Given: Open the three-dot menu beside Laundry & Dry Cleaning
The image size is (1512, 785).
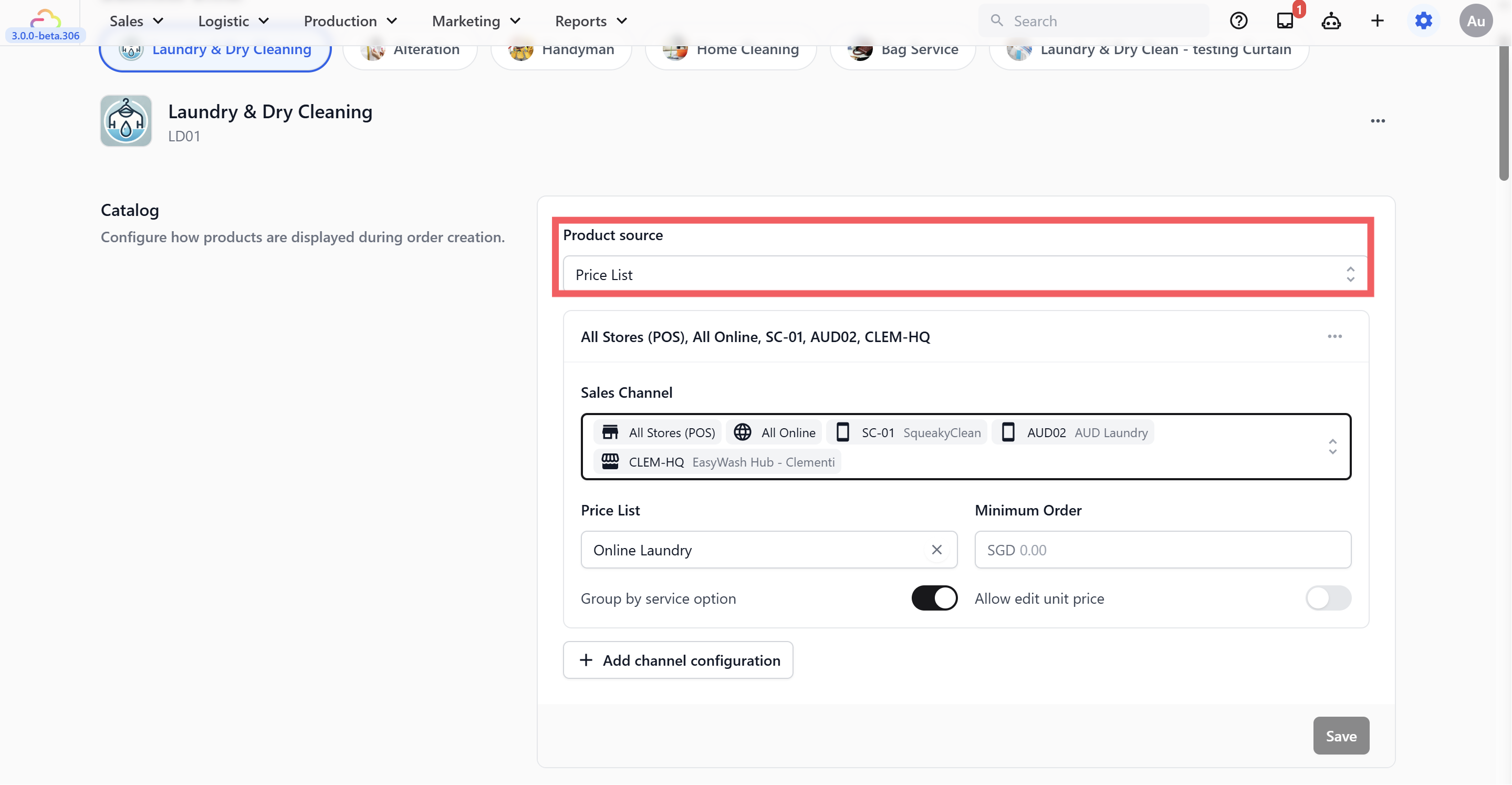Looking at the screenshot, I should 1378,121.
